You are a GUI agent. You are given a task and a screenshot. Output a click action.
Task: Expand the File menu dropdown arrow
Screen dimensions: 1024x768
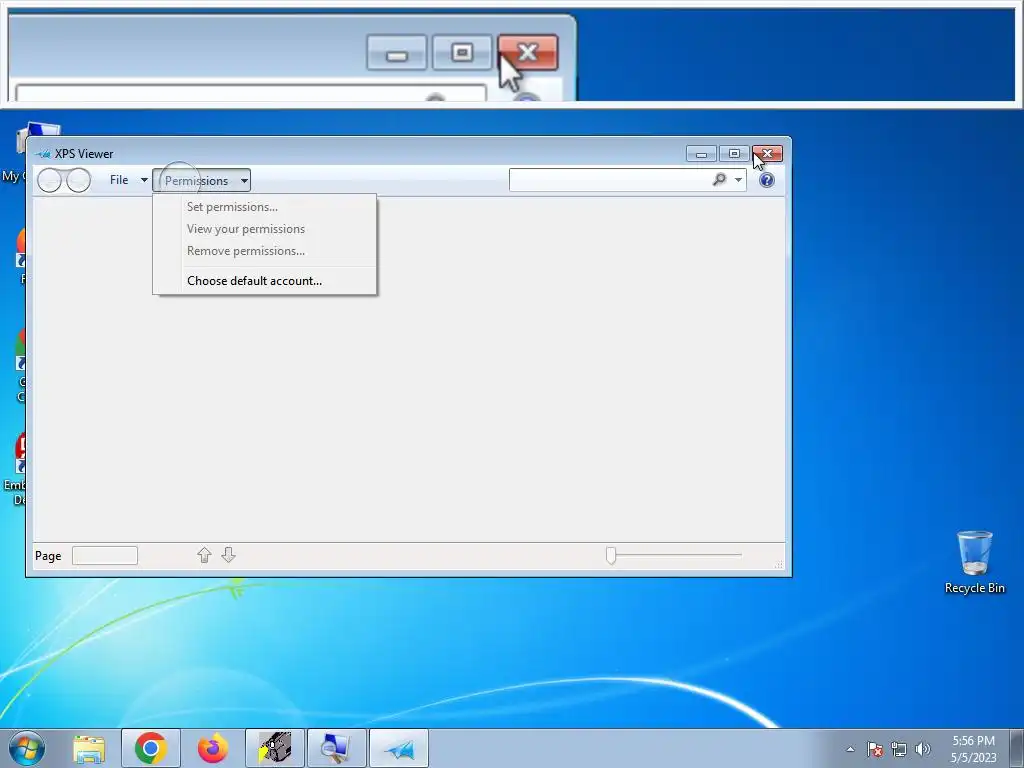pyautogui.click(x=144, y=180)
